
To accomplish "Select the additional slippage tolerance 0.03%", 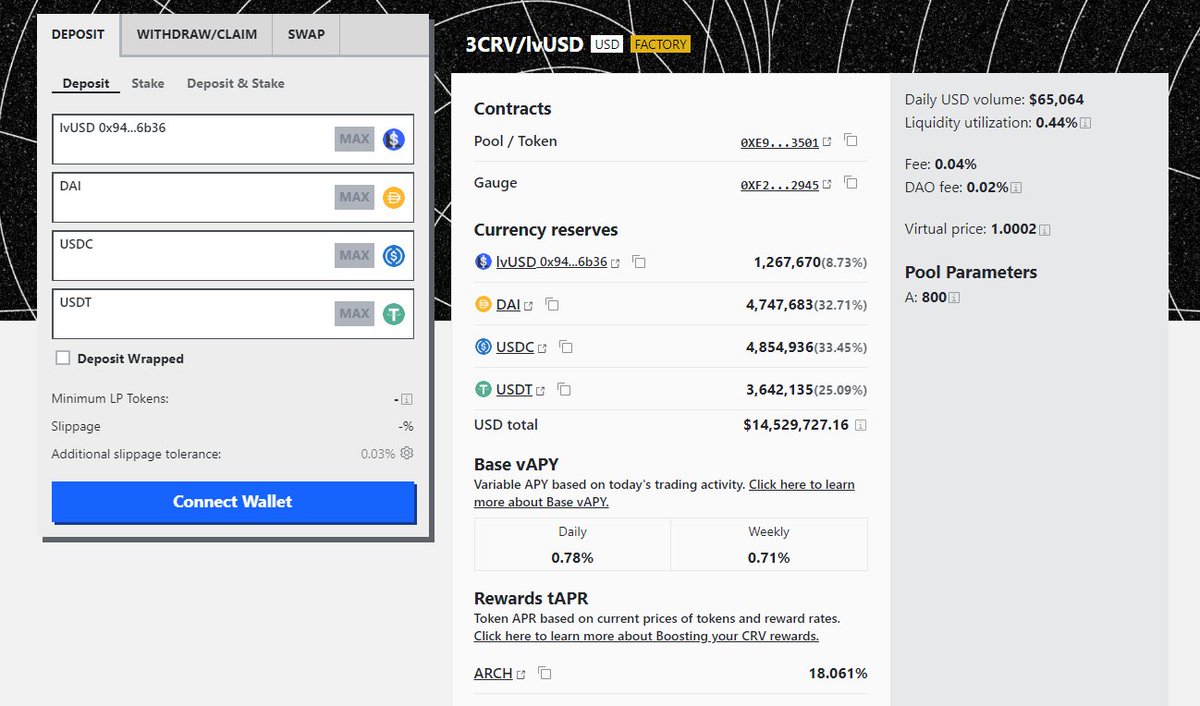I will (x=378, y=454).
